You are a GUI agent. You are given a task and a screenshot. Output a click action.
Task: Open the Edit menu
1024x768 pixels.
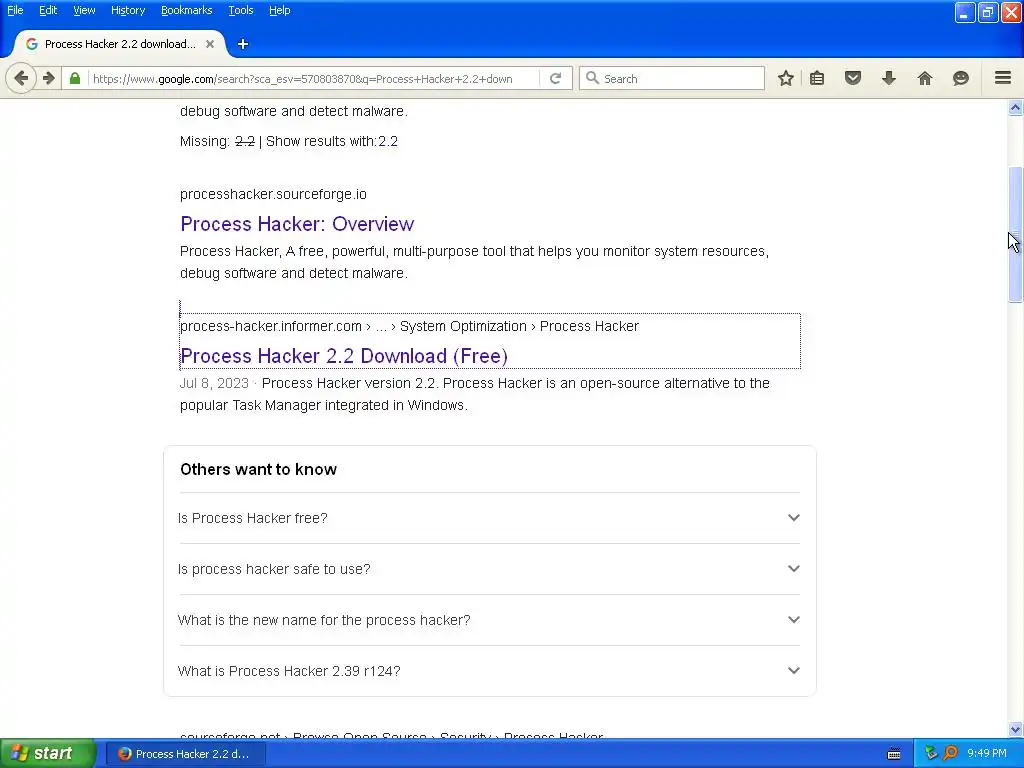pos(48,10)
